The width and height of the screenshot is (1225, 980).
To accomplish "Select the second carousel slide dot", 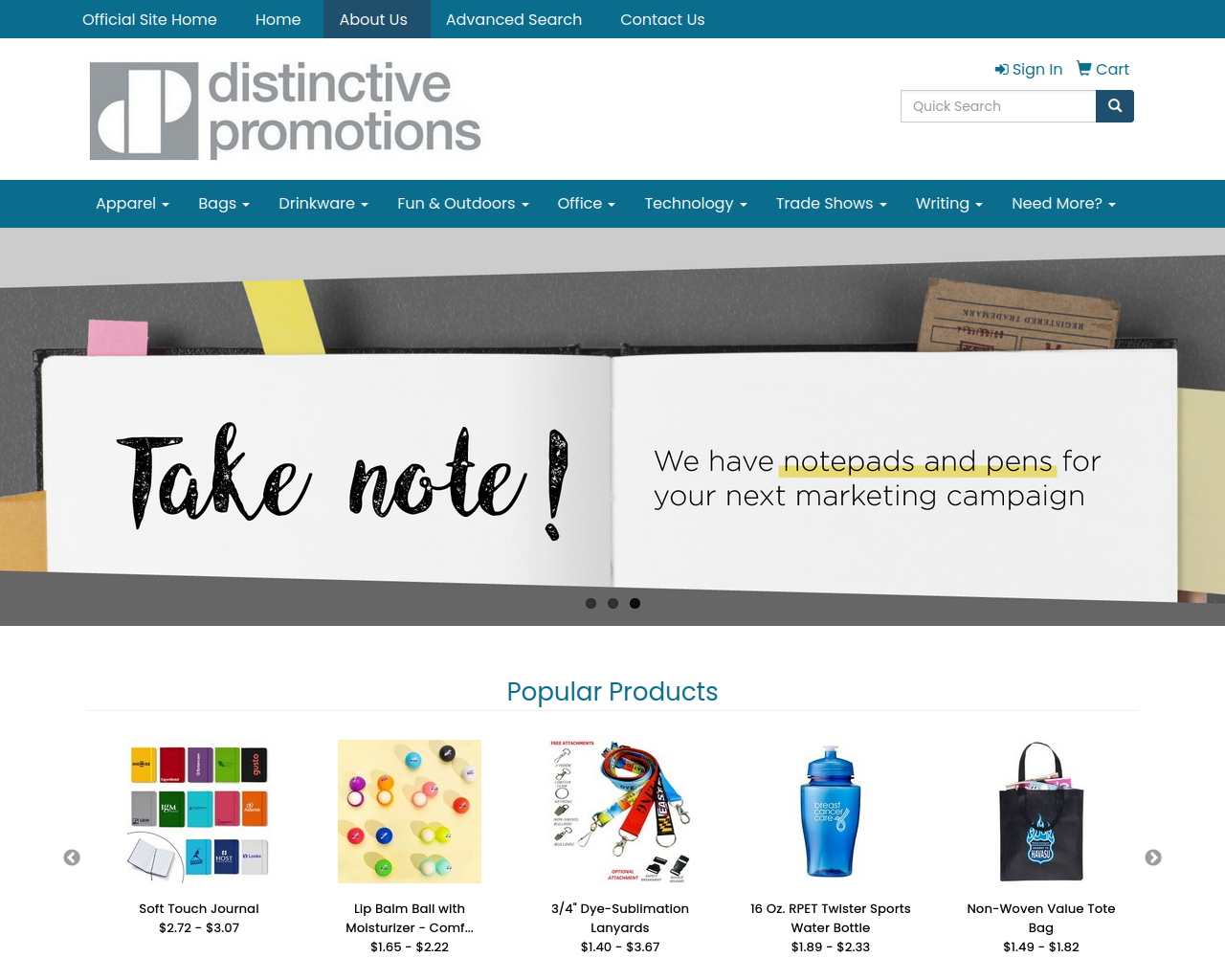I will [612, 603].
